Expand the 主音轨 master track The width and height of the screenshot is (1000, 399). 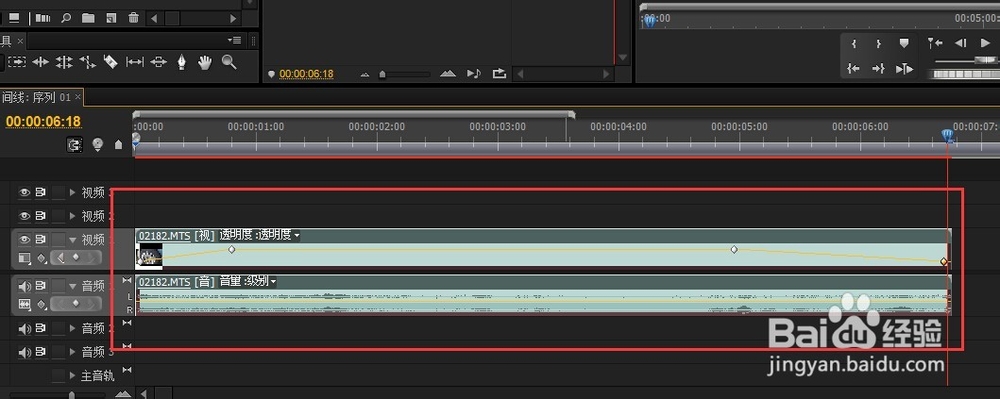pyautogui.click(x=73, y=376)
